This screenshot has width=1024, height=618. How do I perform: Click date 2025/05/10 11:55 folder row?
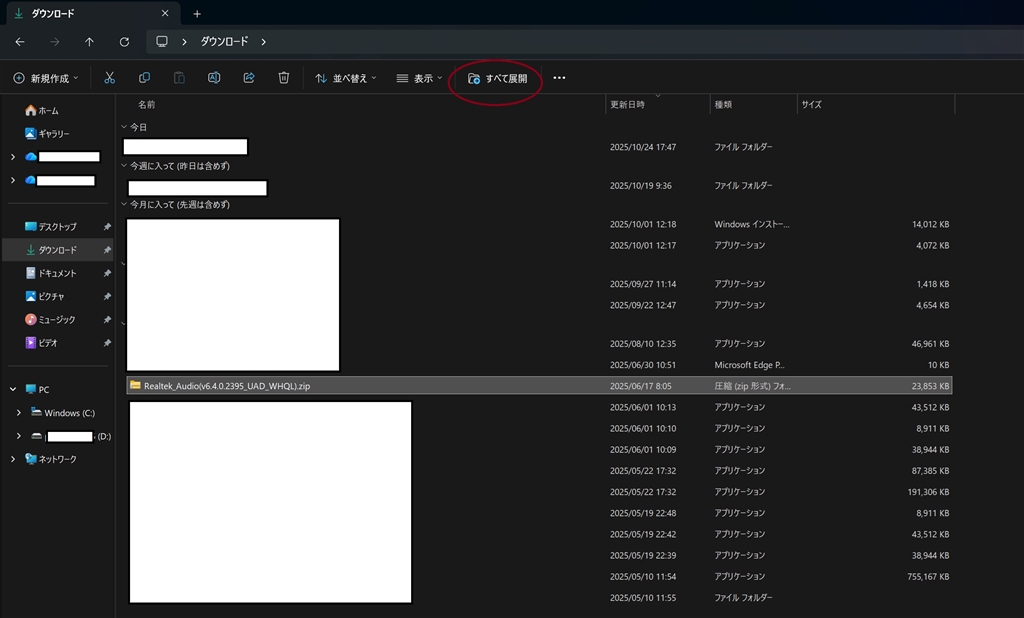(643, 598)
